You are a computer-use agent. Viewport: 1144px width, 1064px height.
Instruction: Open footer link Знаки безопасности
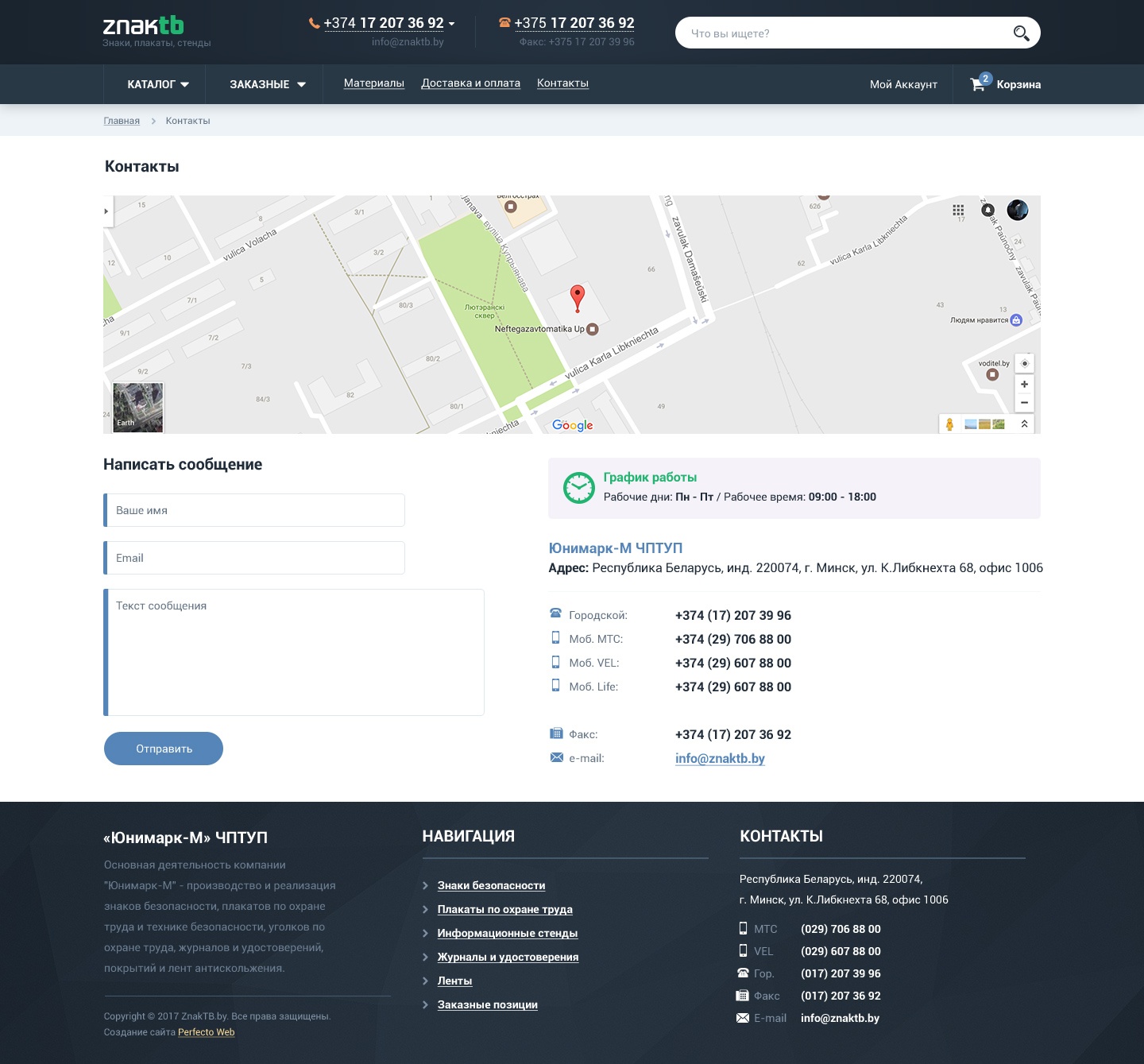491,885
